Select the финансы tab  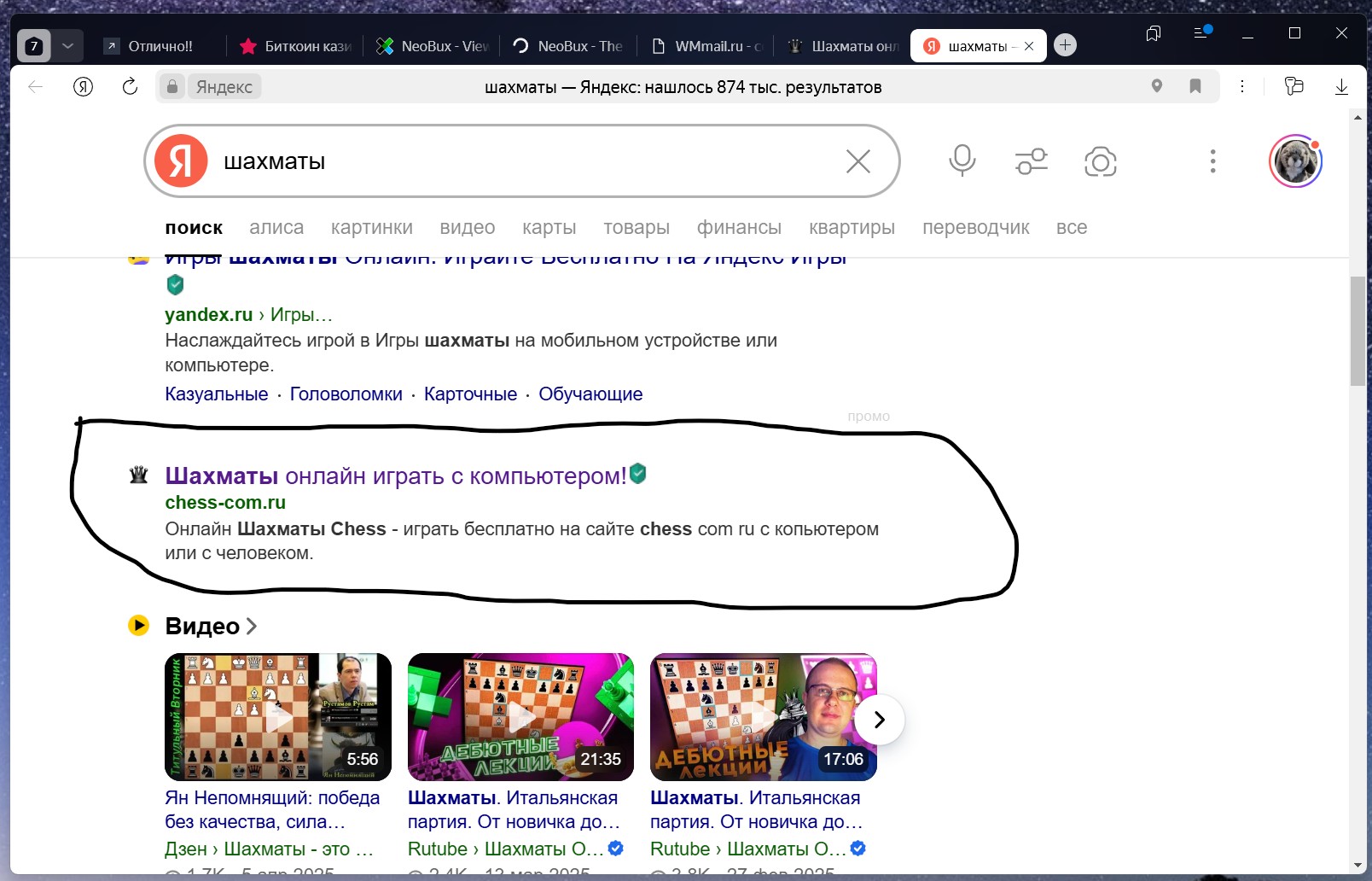tap(739, 228)
